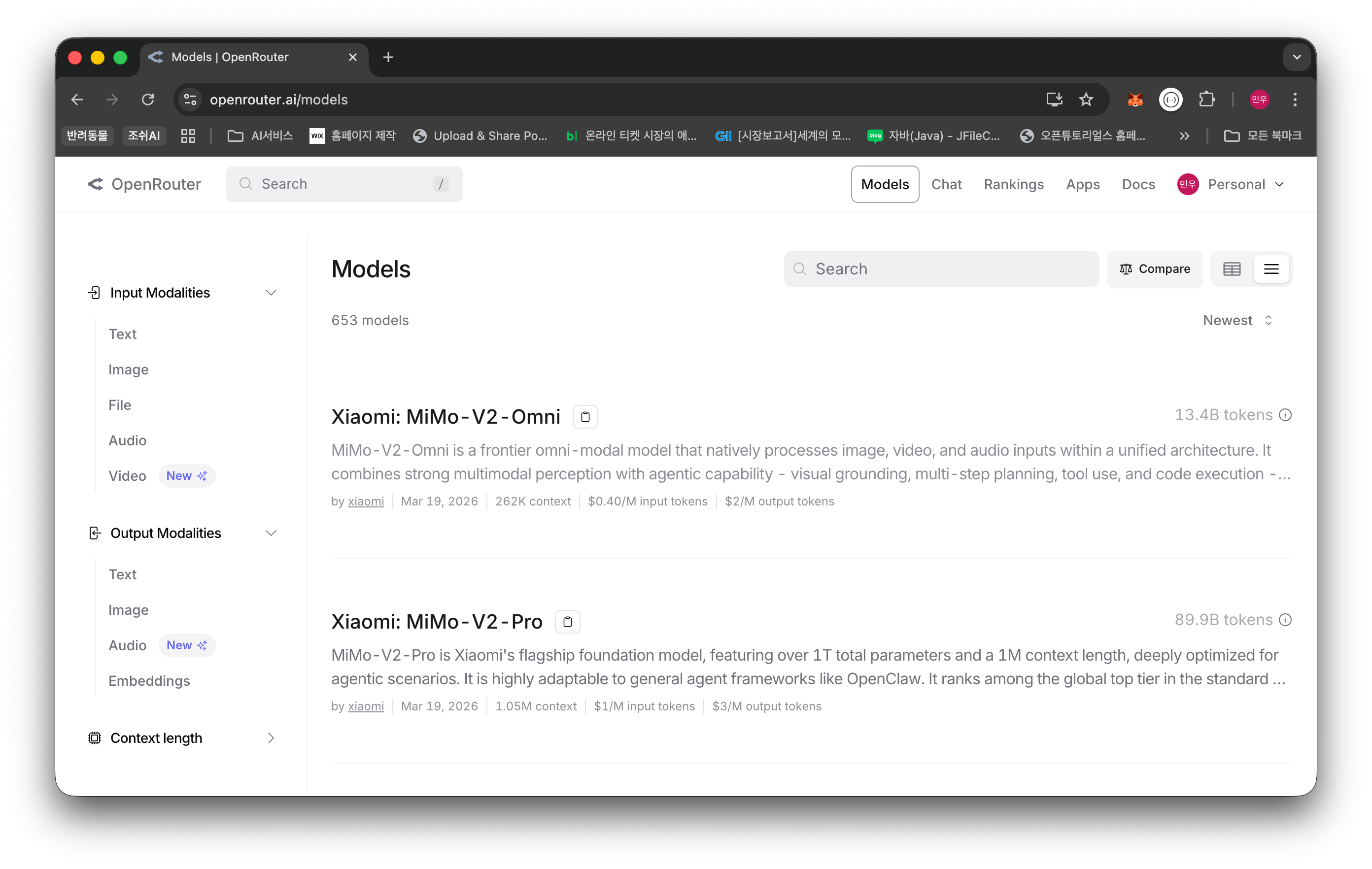Filter by Image input modality
This screenshot has width=1372, height=869.
[128, 369]
